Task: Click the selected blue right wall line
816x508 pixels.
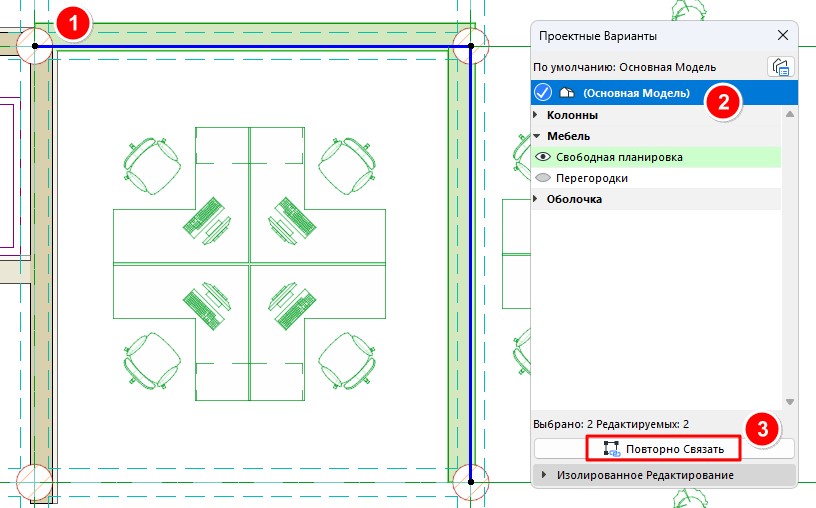Action: [470, 264]
